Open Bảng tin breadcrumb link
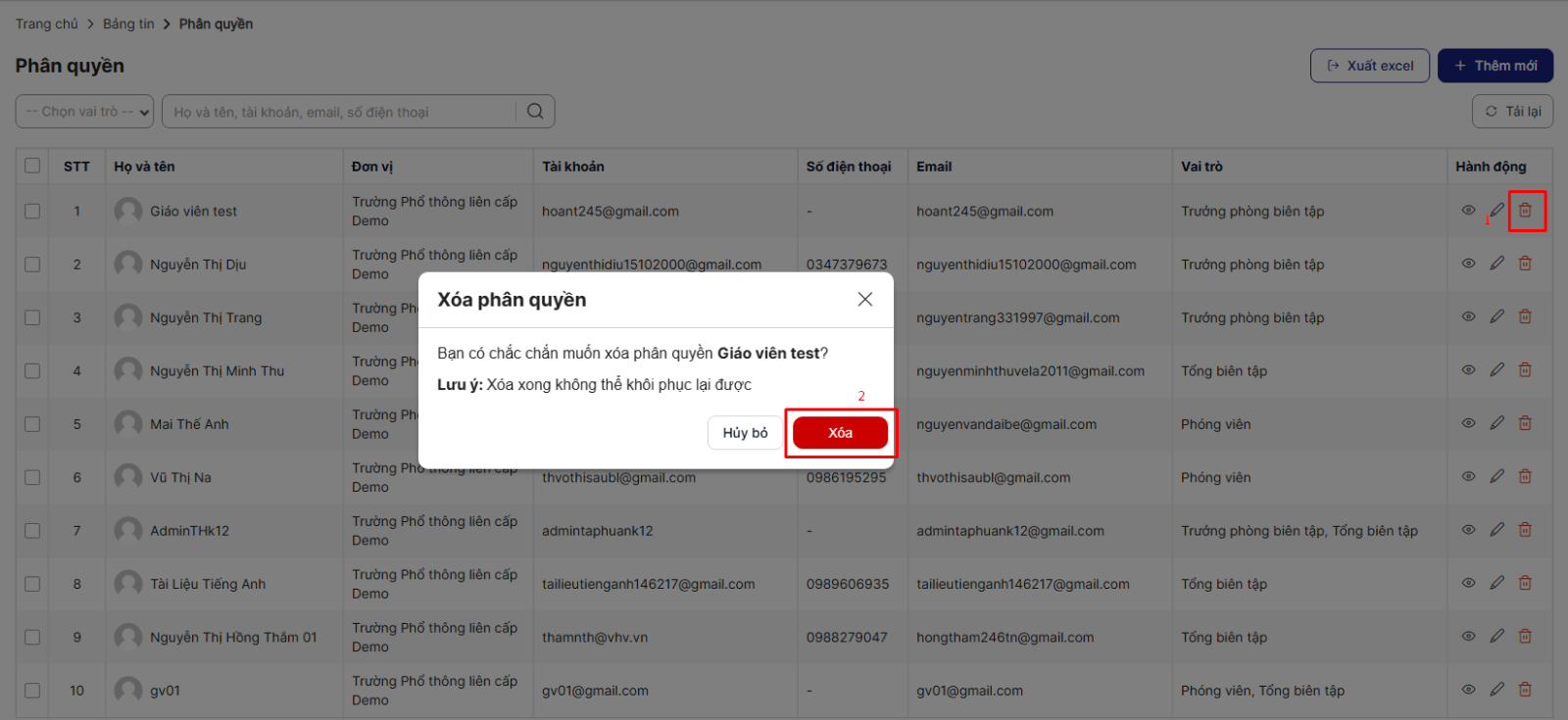The image size is (1568, 720). click(x=128, y=24)
